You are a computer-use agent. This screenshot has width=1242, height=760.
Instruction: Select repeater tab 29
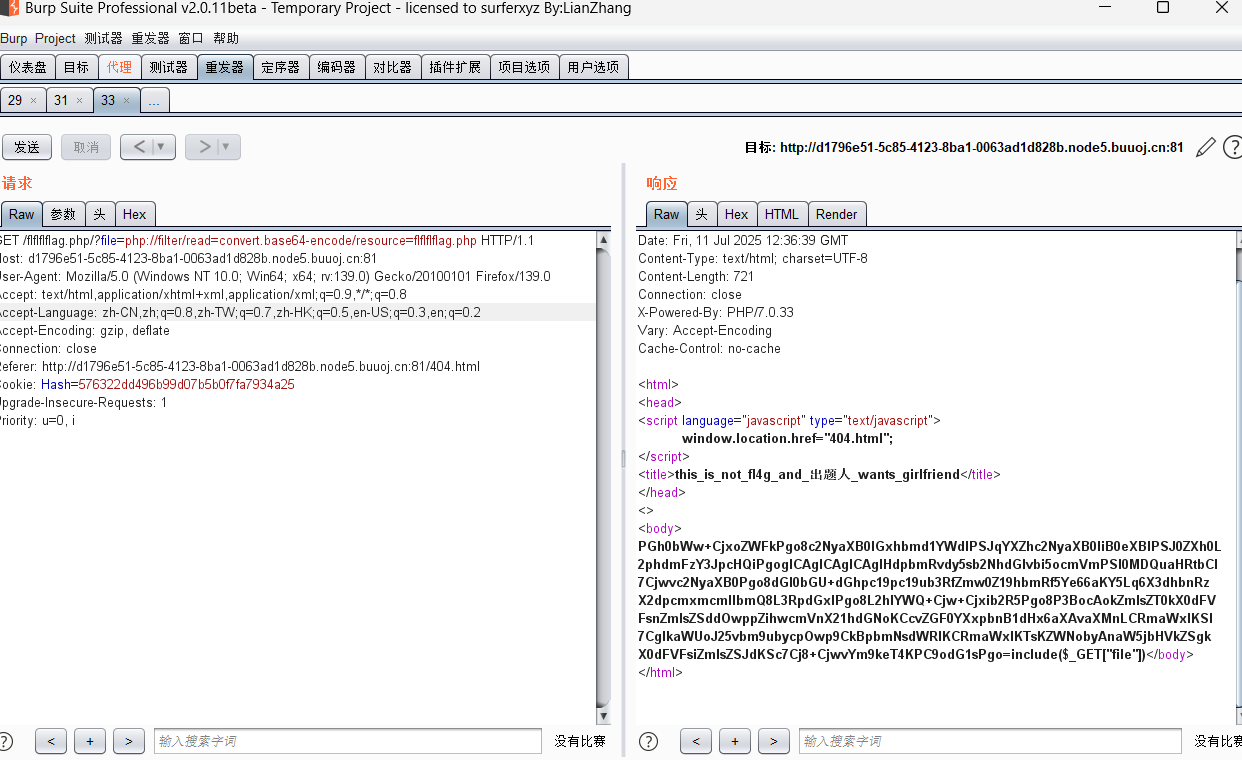click(15, 101)
